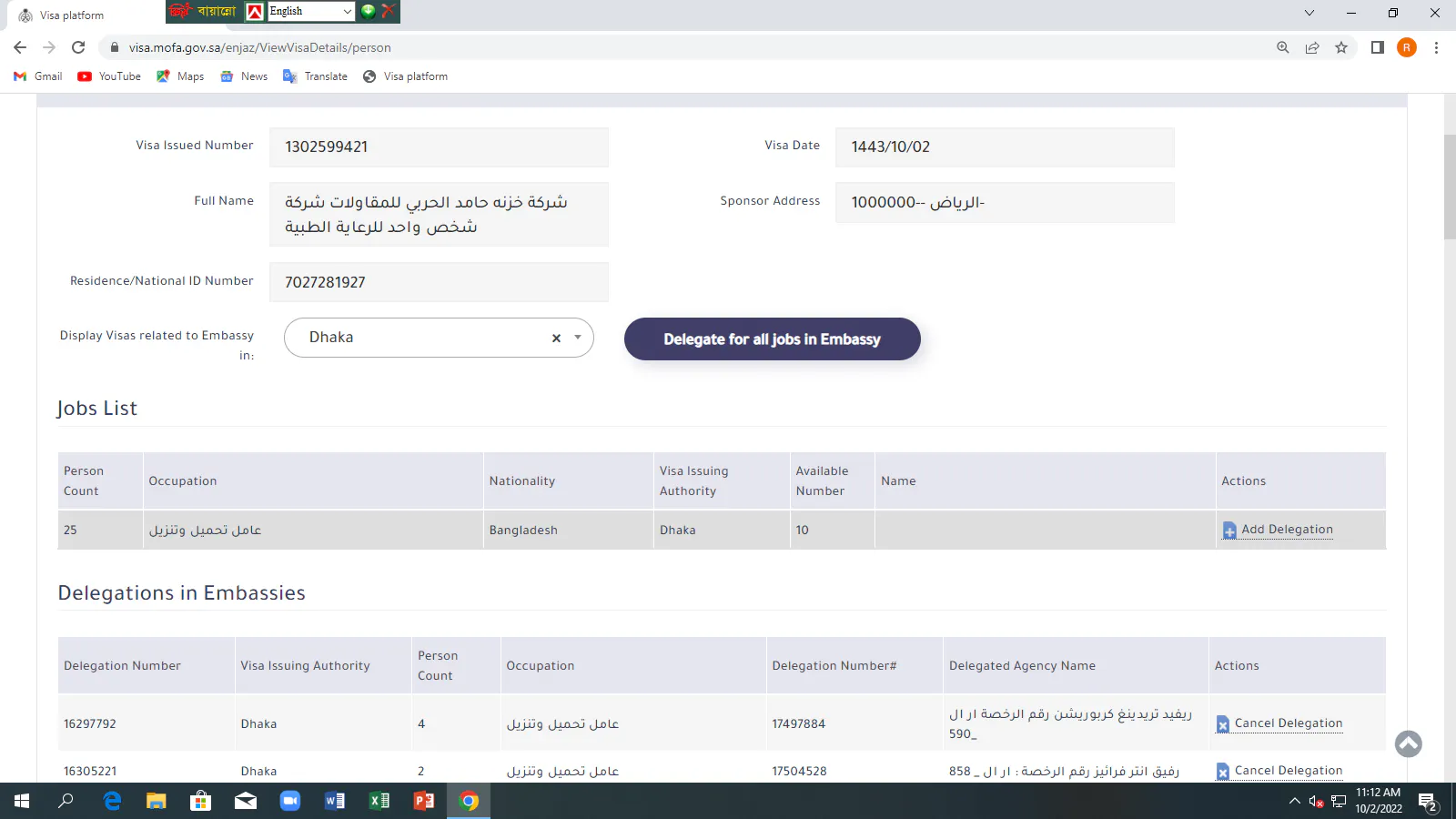
Task: Click Available Number value 10
Action: (x=803, y=531)
